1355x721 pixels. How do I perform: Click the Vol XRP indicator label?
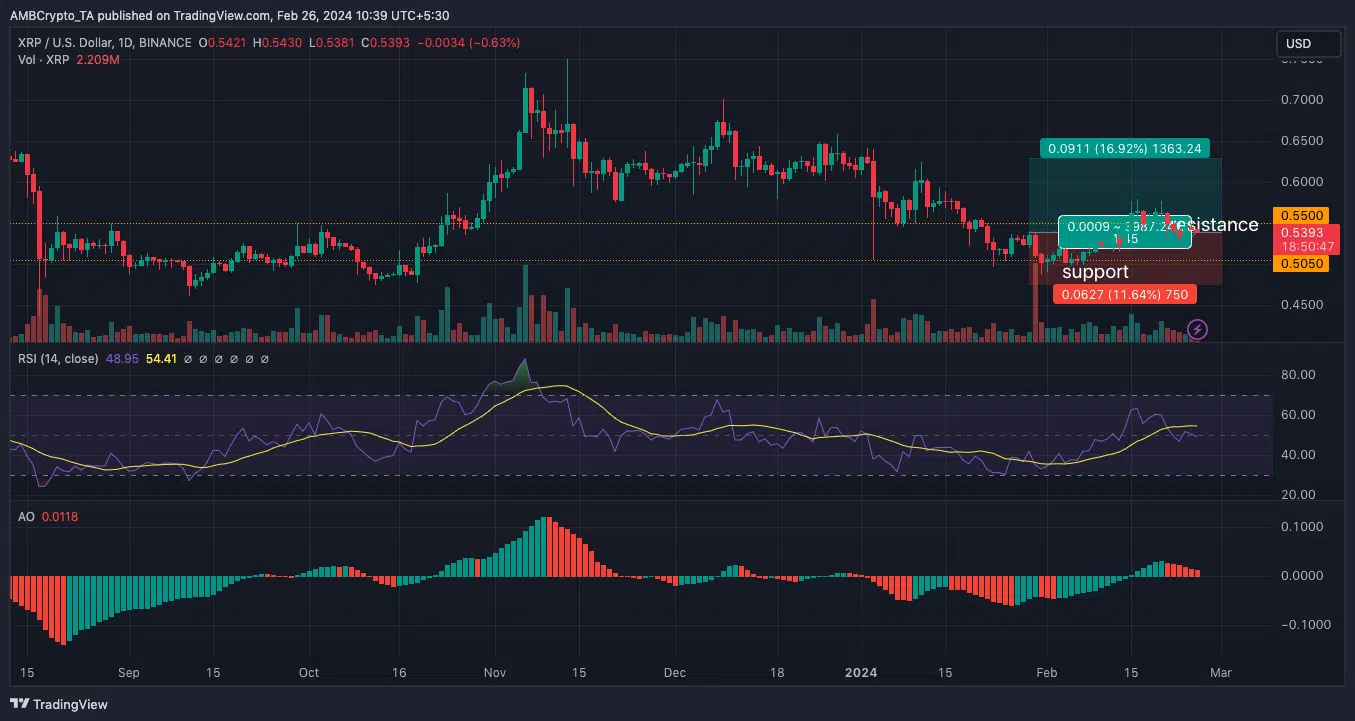(x=43, y=60)
